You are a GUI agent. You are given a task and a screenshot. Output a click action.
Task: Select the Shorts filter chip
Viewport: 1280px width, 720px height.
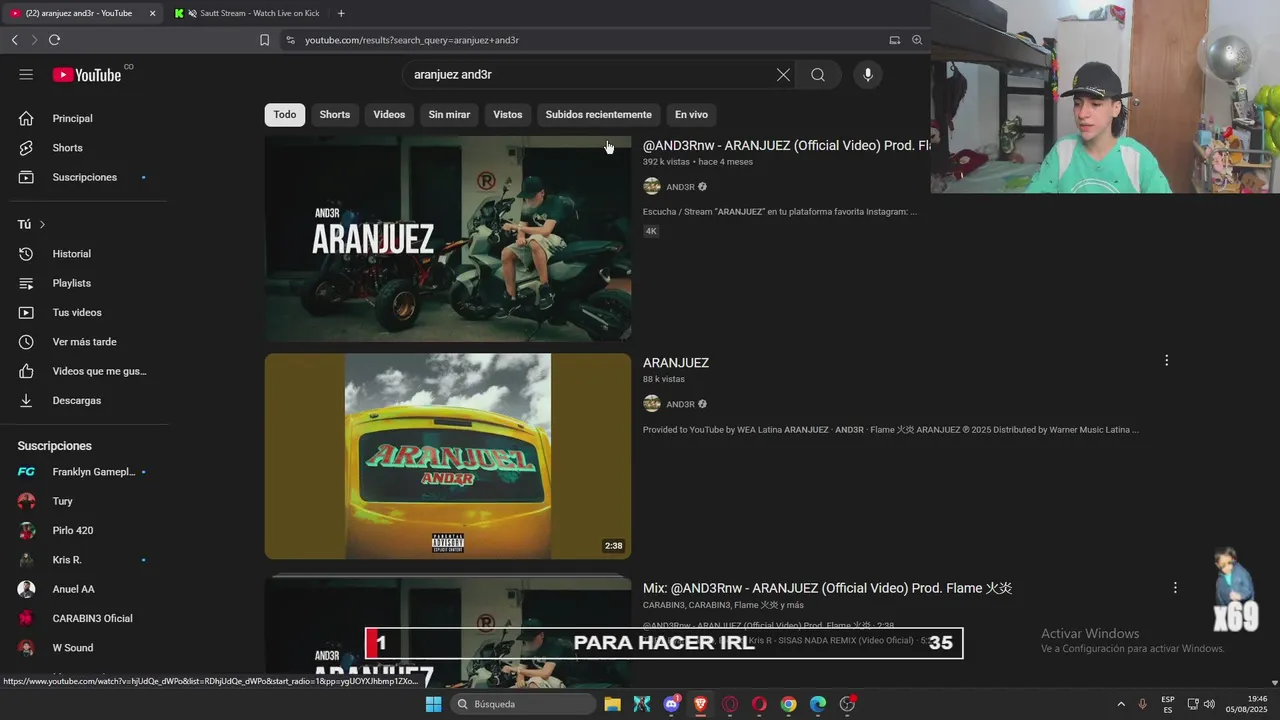335,114
